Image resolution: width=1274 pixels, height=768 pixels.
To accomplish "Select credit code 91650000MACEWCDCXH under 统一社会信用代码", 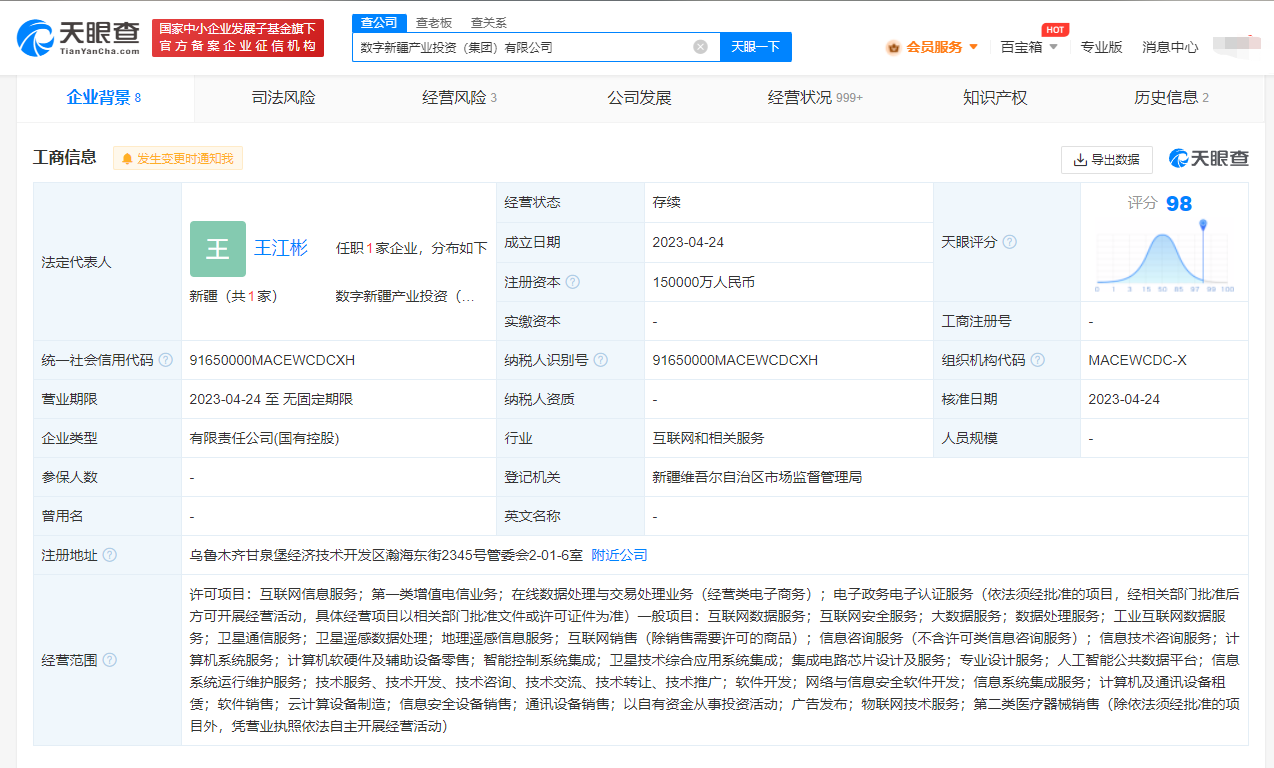I will pos(272,360).
